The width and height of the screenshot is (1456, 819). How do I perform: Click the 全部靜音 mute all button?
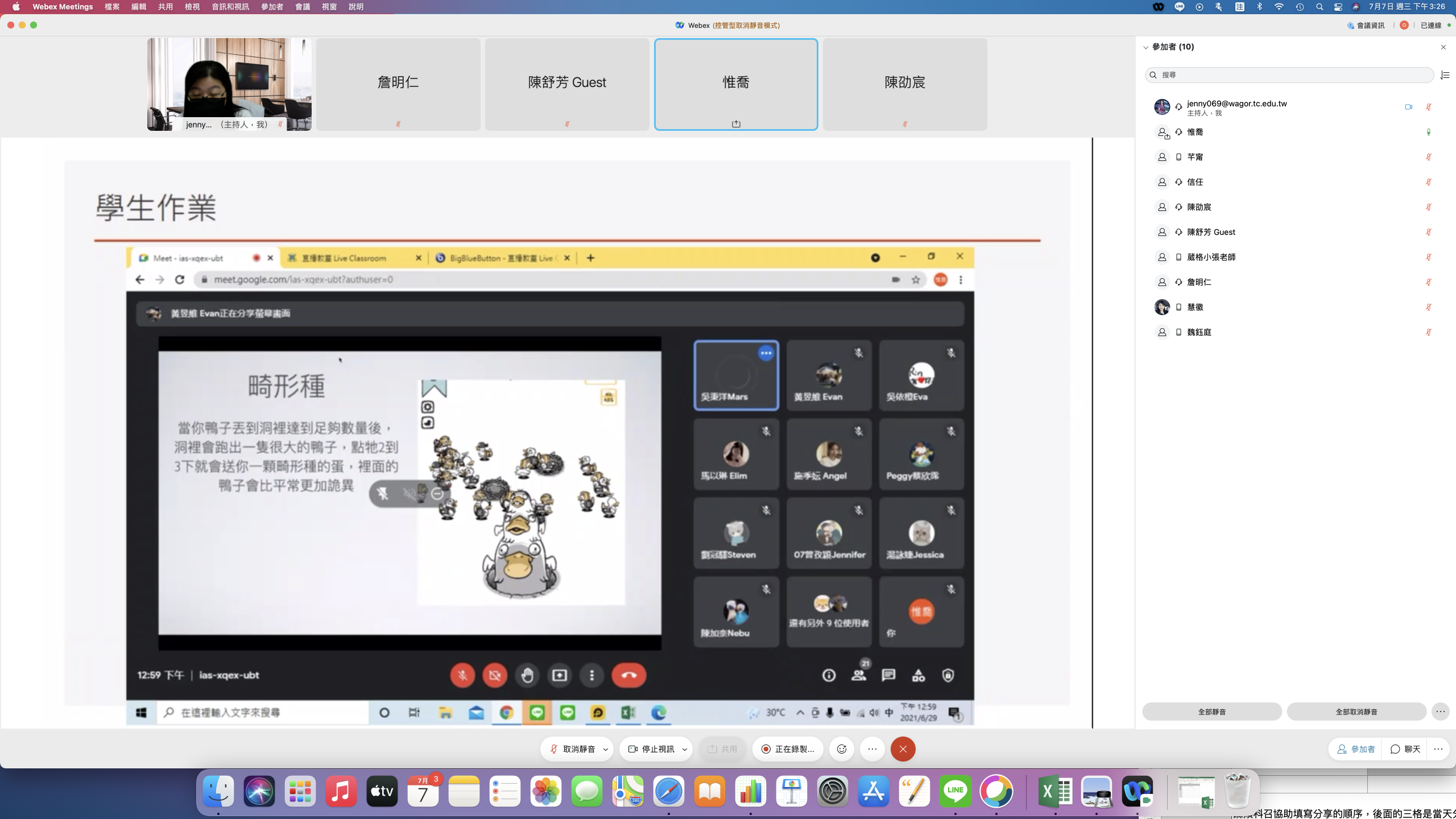(x=1211, y=712)
